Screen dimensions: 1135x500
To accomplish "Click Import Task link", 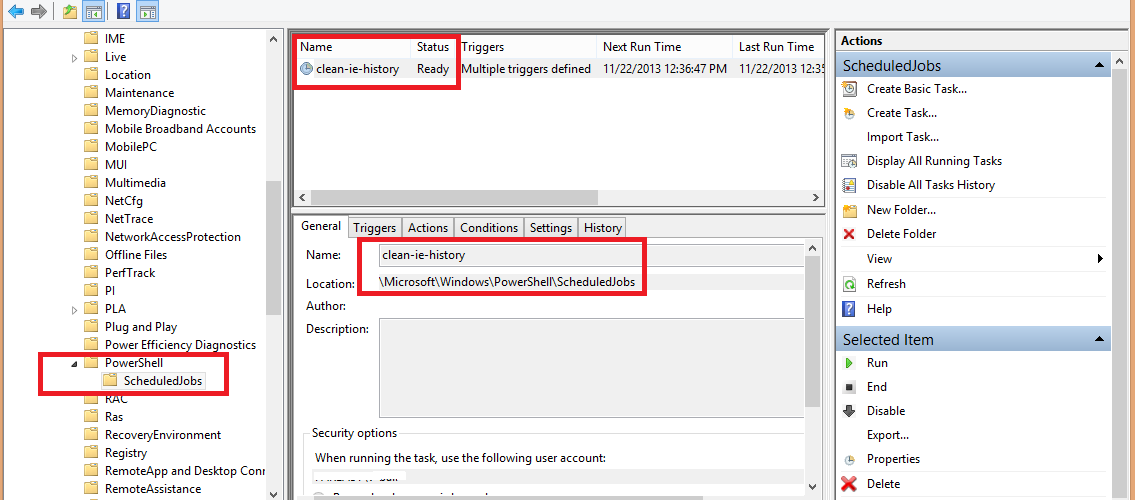I will tap(902, 137).
